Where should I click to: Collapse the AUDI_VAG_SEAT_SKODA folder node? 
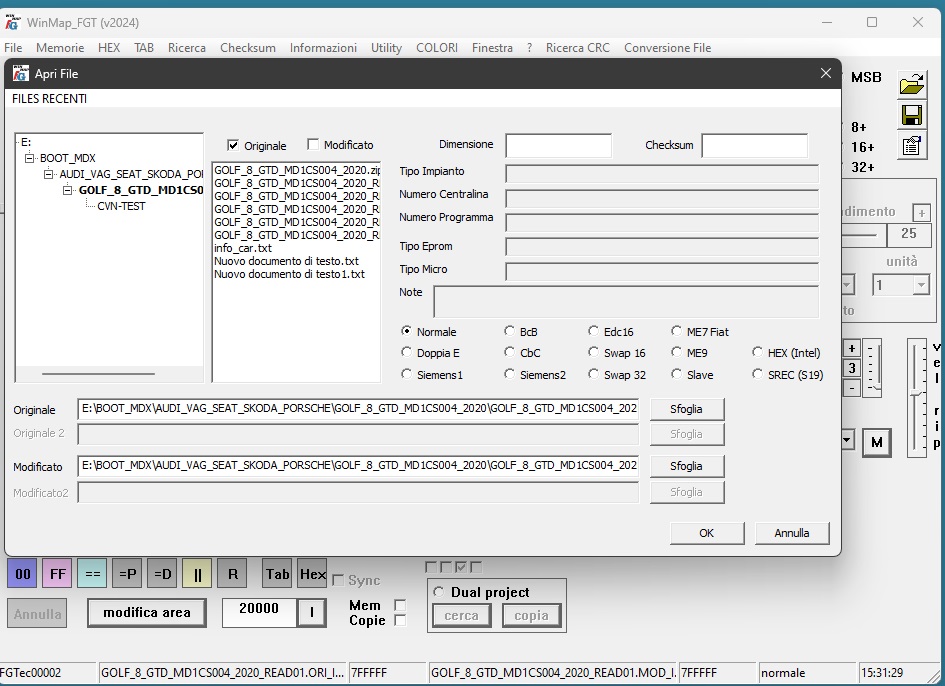tap(49, 174)
